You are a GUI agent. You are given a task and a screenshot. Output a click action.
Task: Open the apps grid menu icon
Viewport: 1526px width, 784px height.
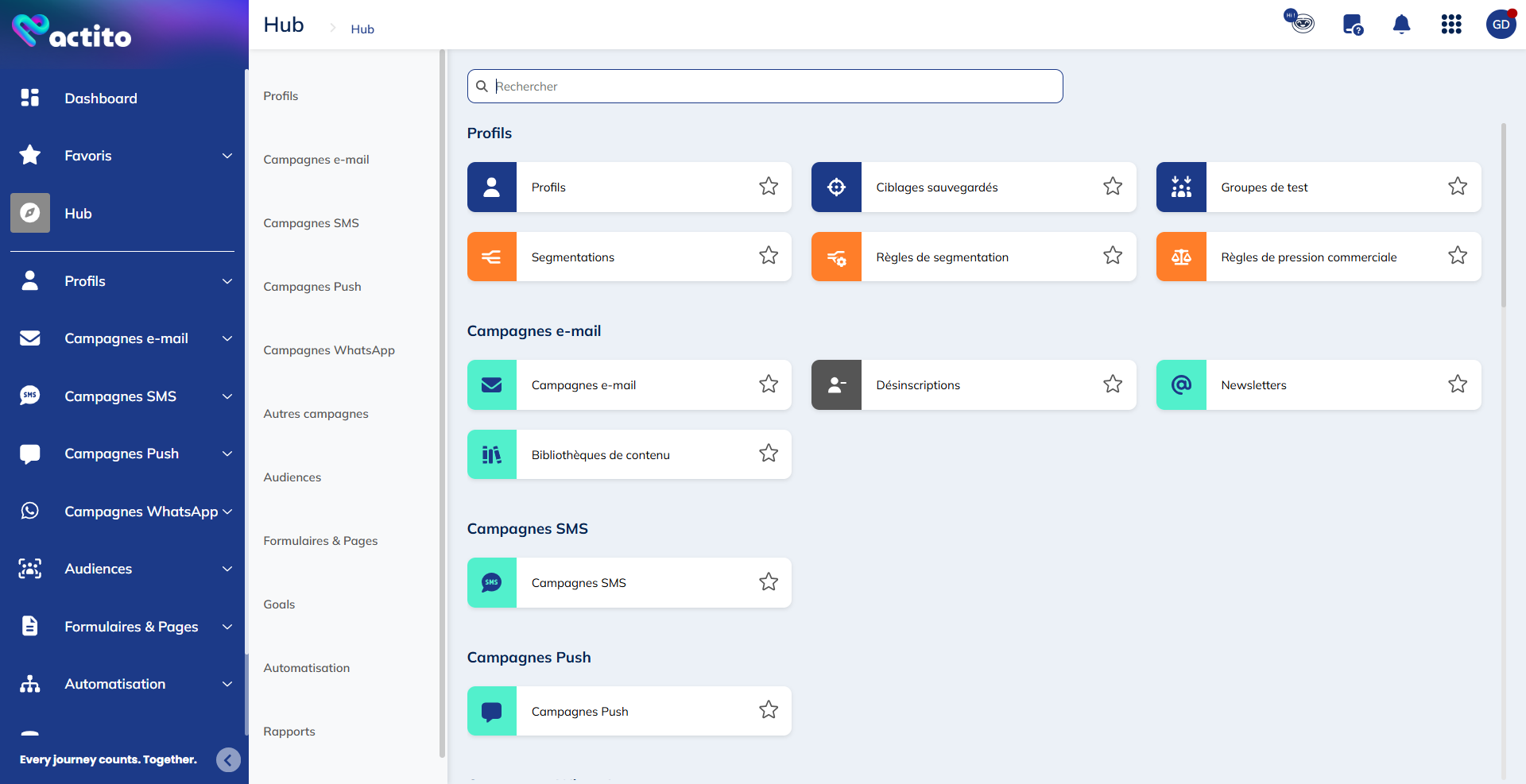click(1450, 25)
